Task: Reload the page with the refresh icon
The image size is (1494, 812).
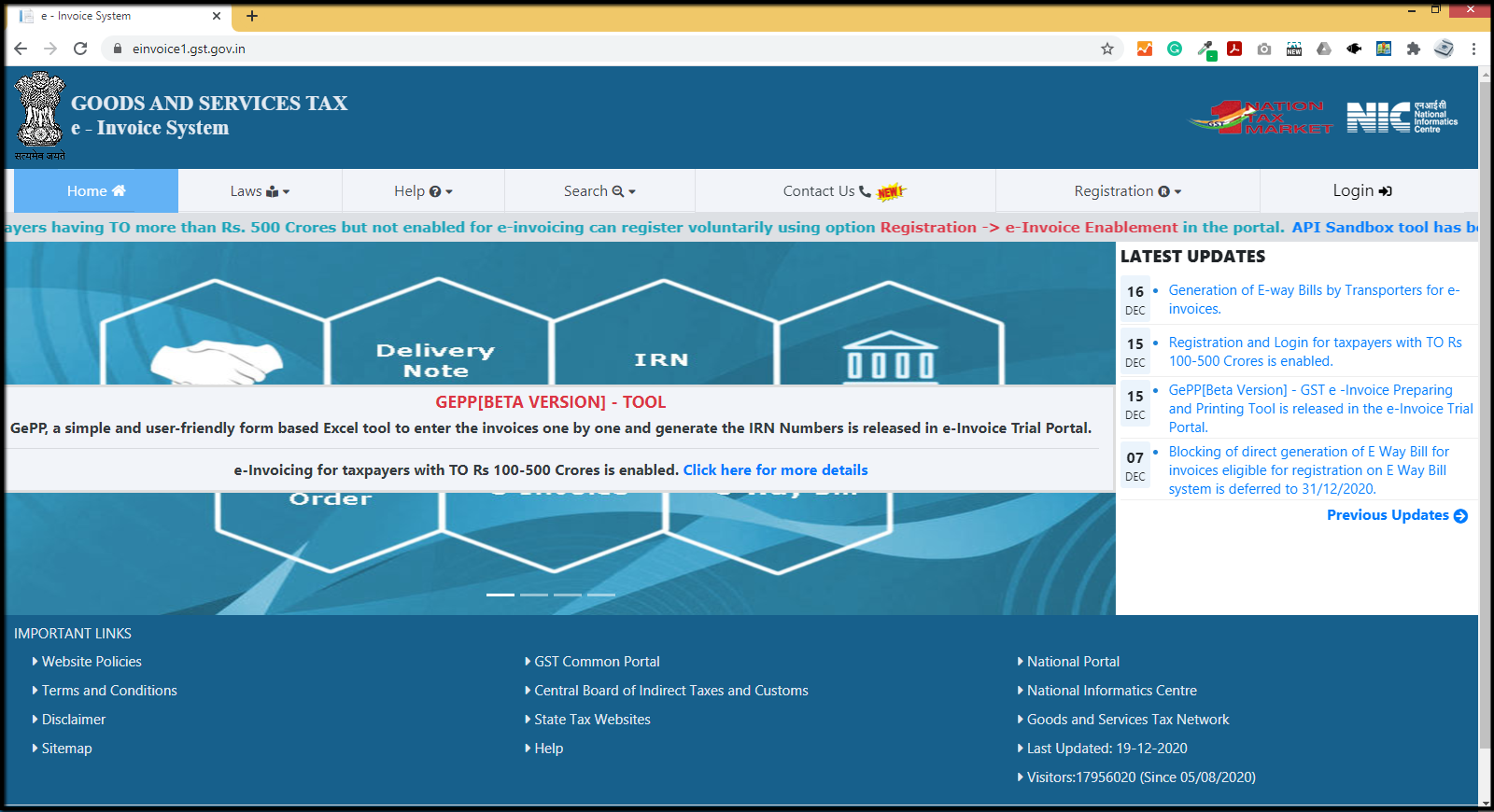Action: coord(80,49)
